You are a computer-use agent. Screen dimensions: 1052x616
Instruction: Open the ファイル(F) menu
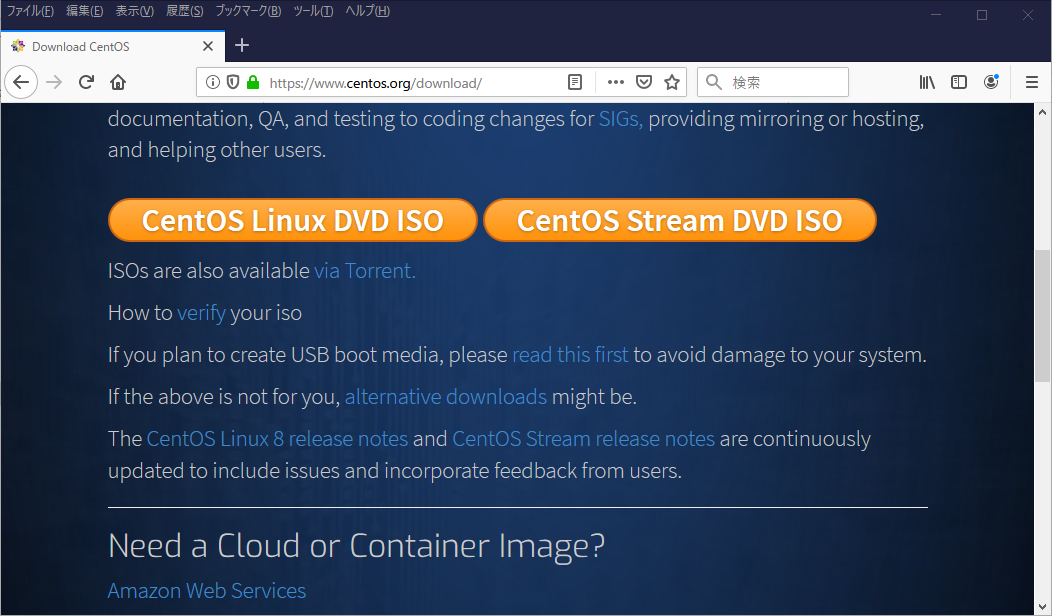(30, 11)
